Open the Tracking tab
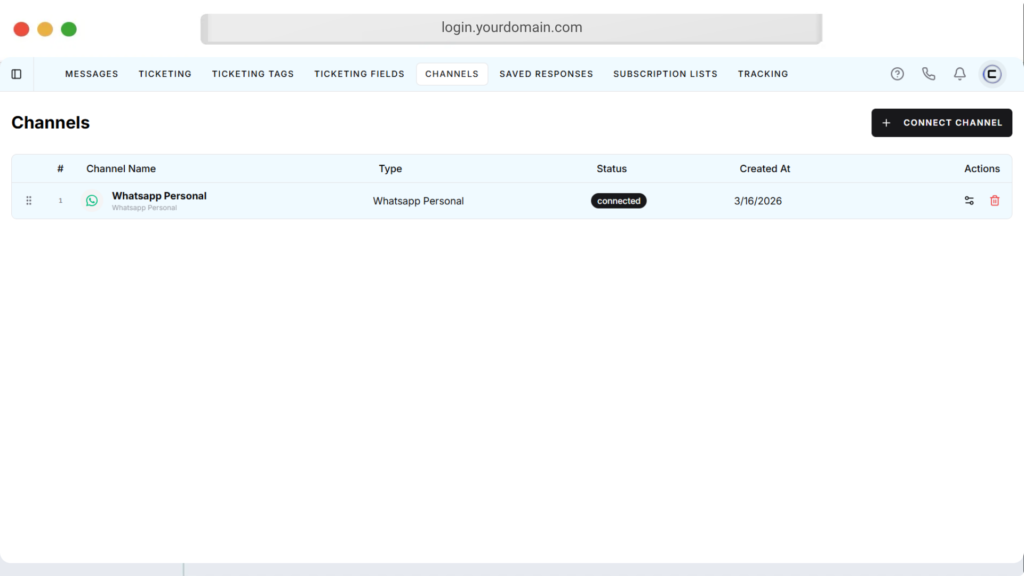The image size is (1024, 576). (x=763, y=74)
